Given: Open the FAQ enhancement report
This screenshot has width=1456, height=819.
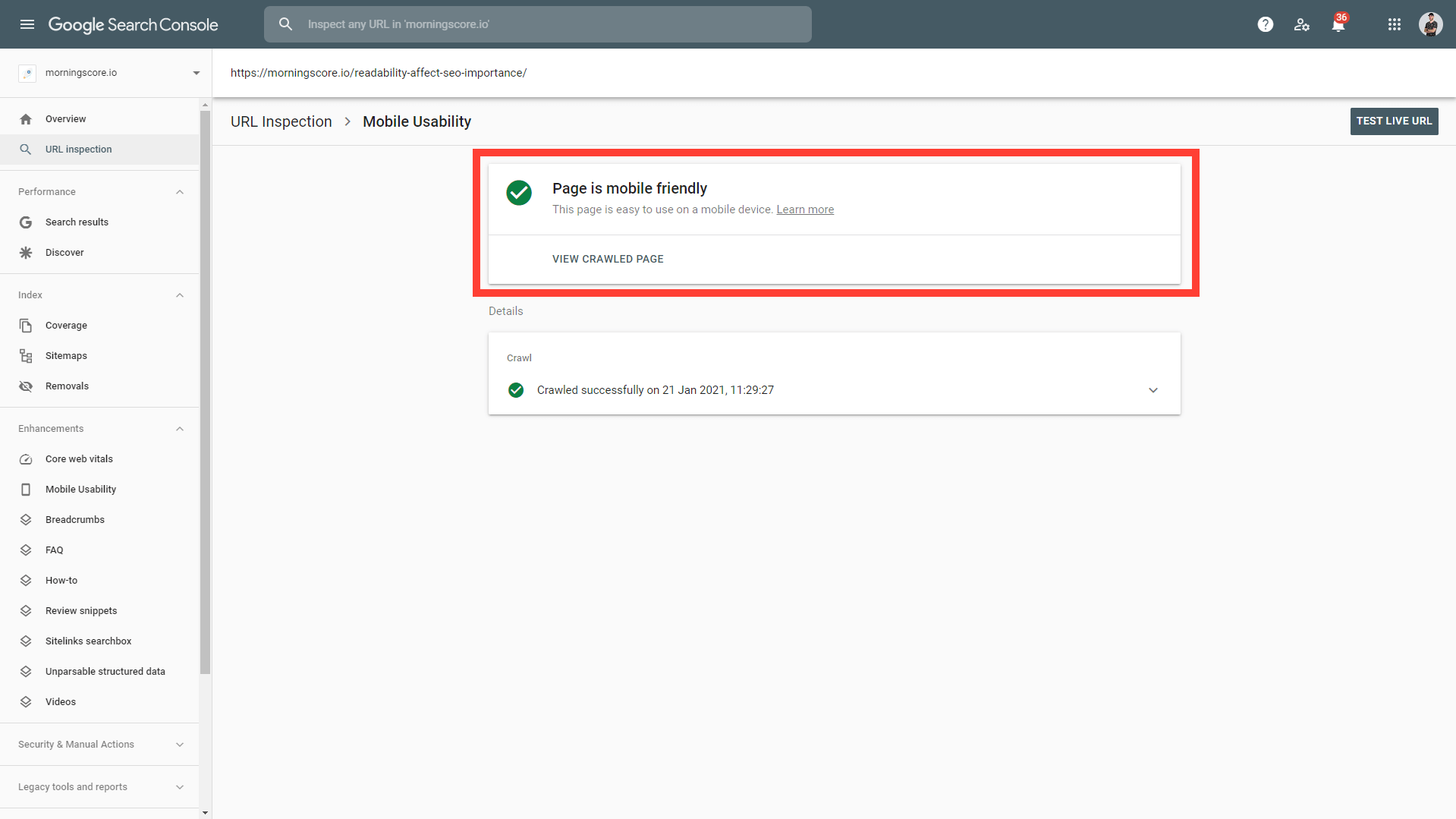Looking at the screenshot, I should tap(99, 550).
